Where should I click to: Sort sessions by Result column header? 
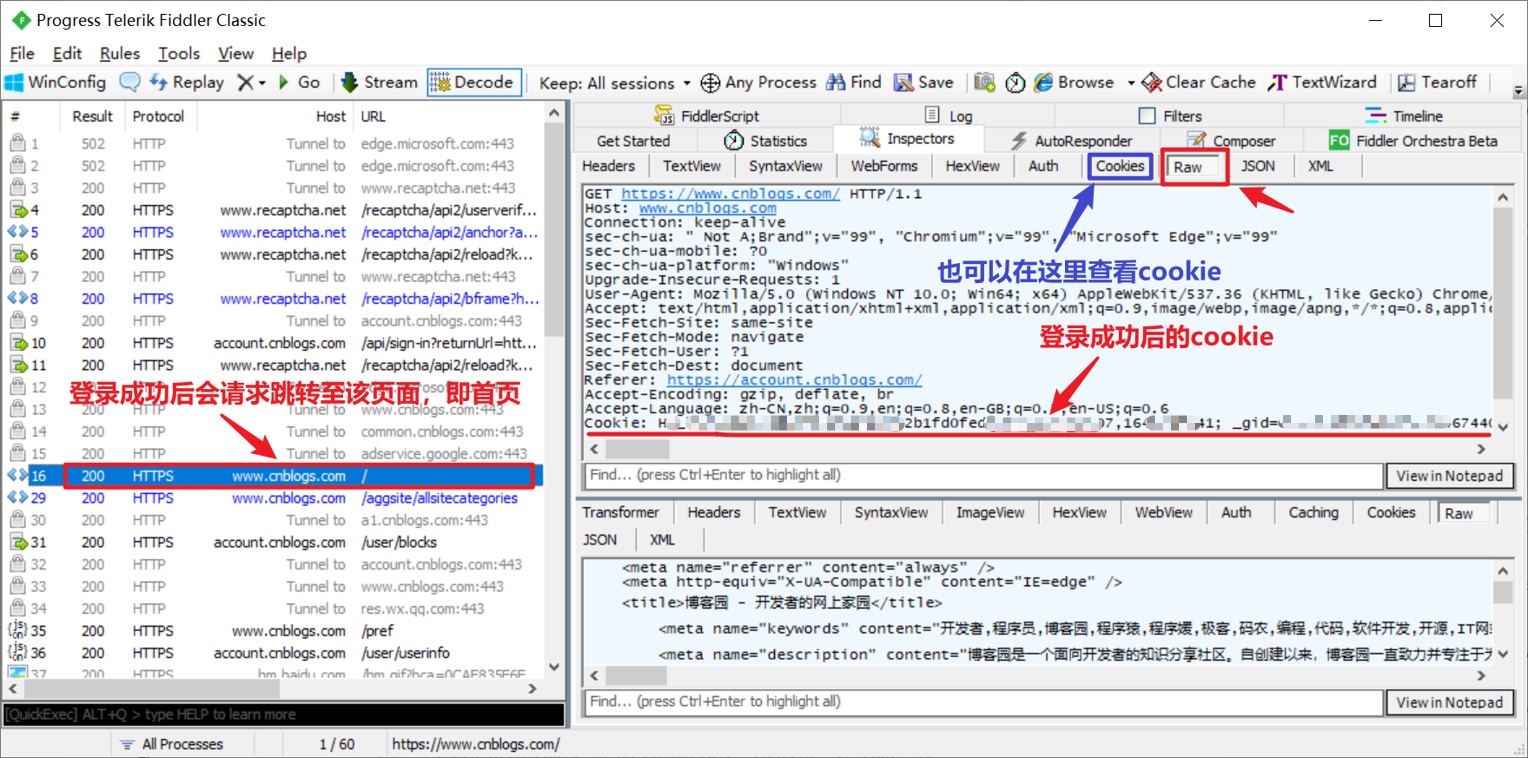click(x=92, y=116)
